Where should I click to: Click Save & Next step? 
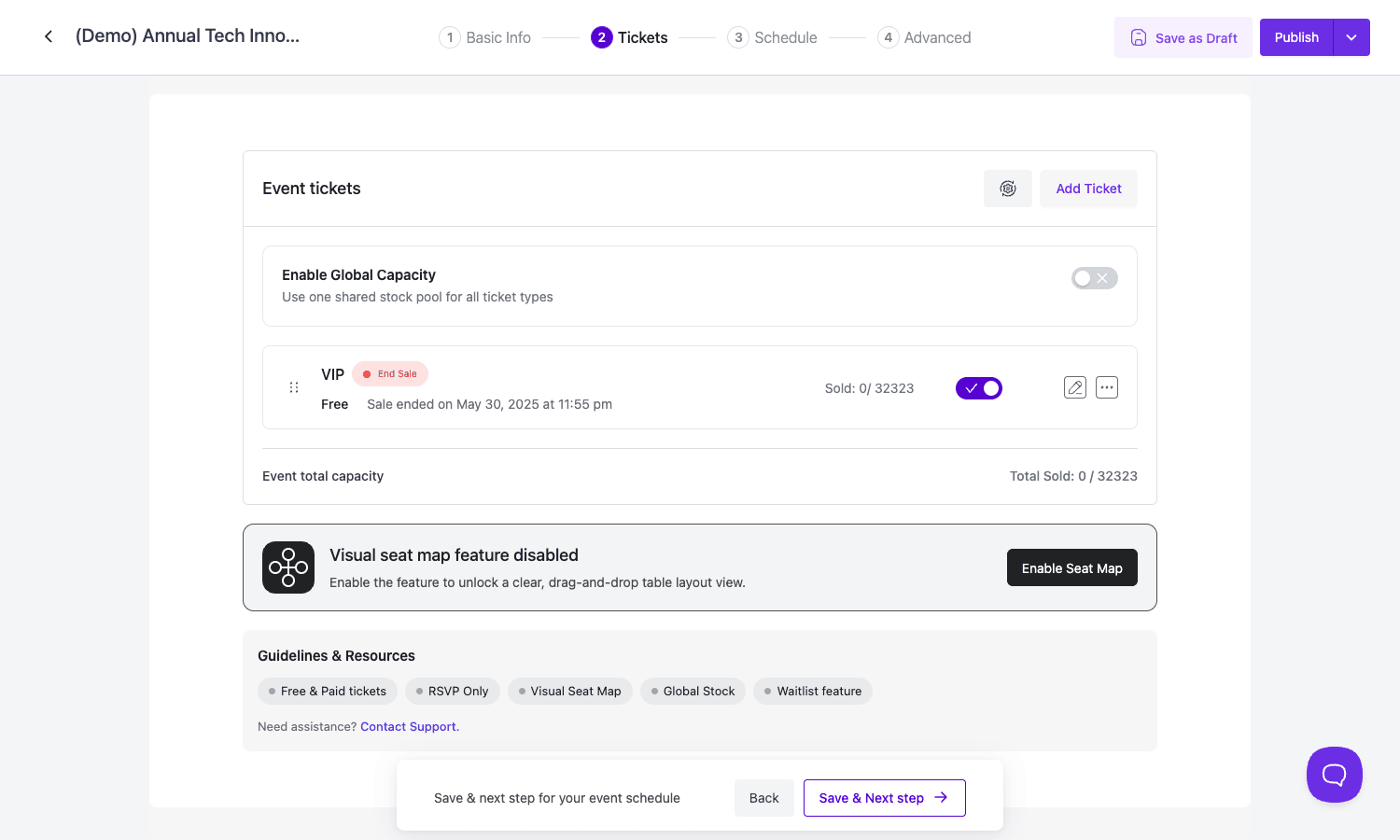tap(885, 798)
